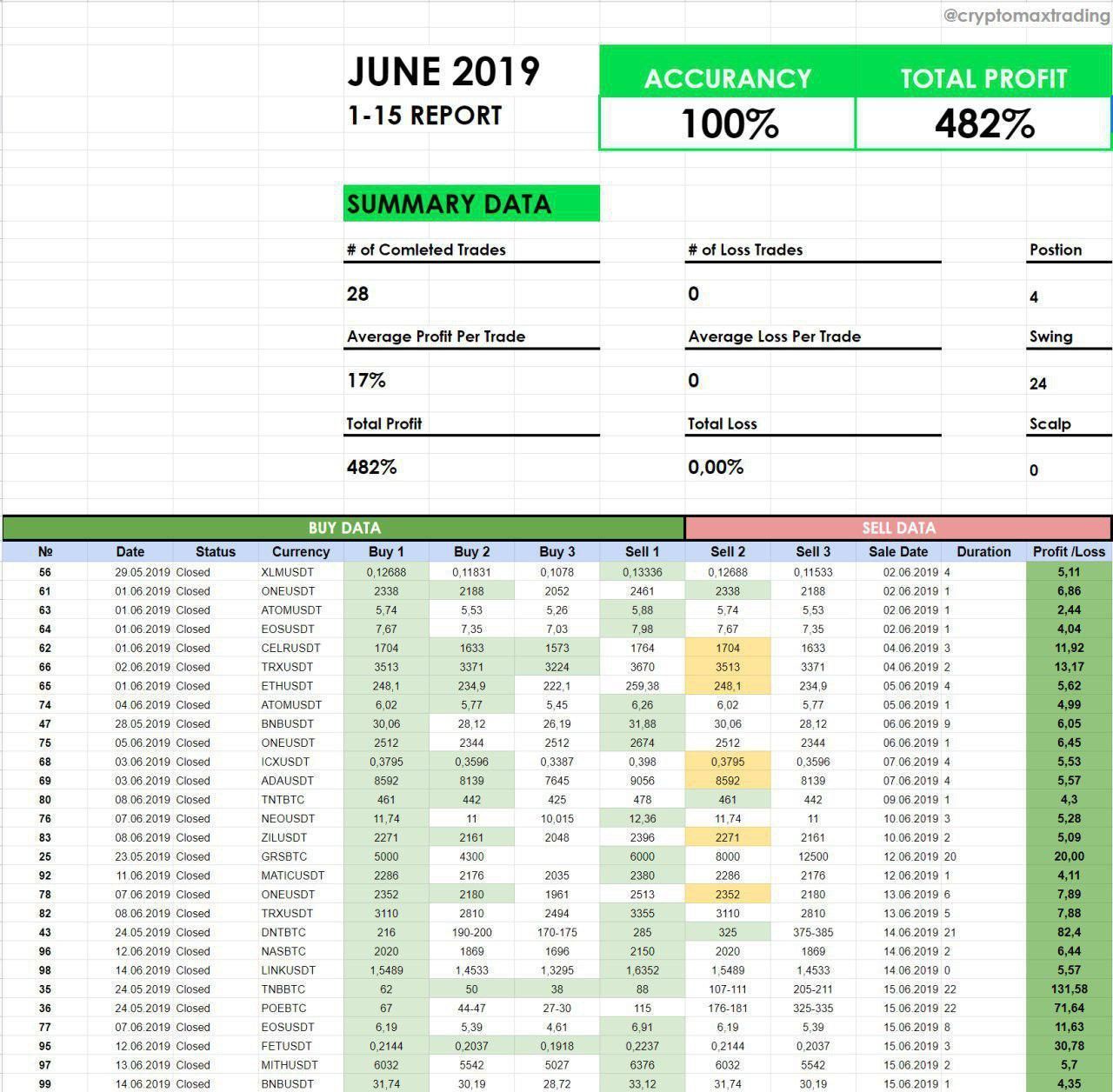Click the 131,58 profit cell
The width and height of the screenshot is (1113, 1092).
pyautogui.click(x=1069, y=989)
